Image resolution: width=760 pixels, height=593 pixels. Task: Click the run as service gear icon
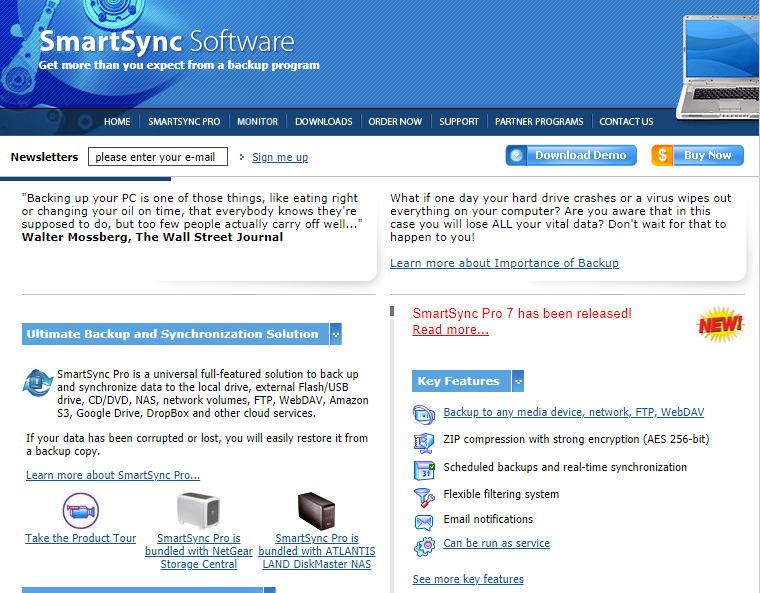(425, 546)
